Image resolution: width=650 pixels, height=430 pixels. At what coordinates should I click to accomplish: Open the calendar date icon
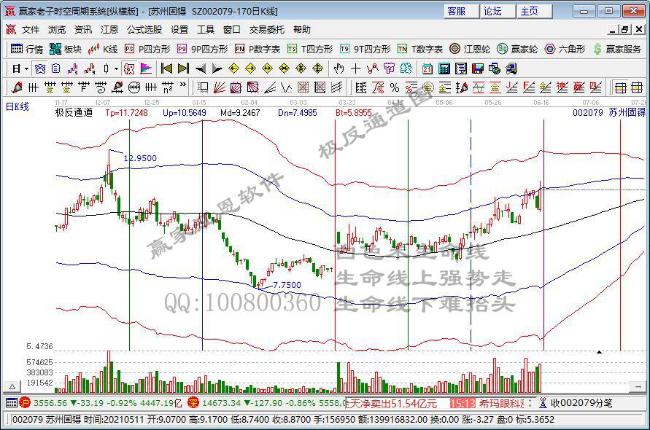pos(427,69)
